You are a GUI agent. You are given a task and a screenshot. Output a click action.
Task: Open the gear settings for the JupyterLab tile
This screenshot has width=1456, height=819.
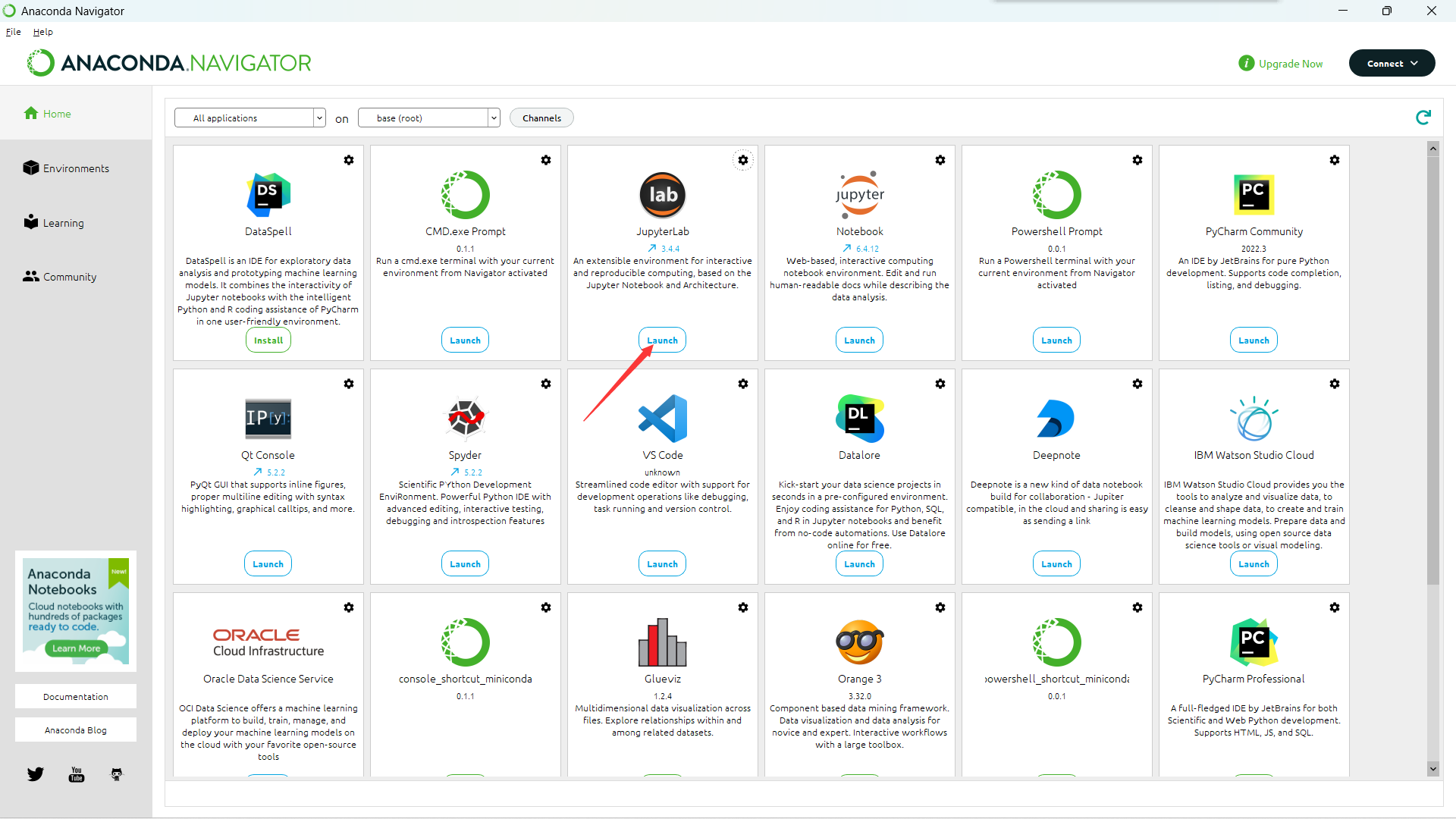742,160
